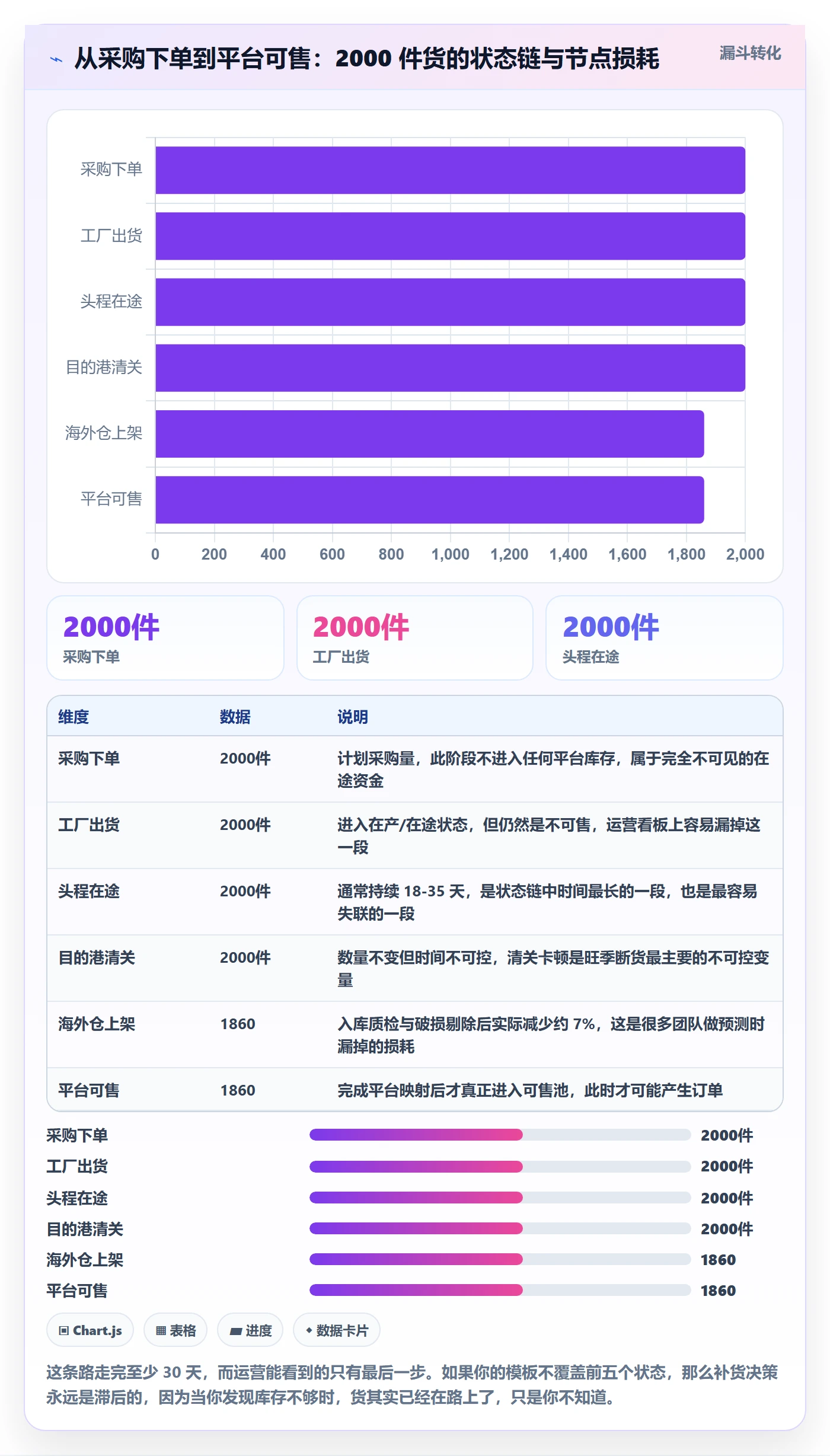Click the 说明 column header
The height and width of the screenshot is (1456, 830).
click(353, 717)
